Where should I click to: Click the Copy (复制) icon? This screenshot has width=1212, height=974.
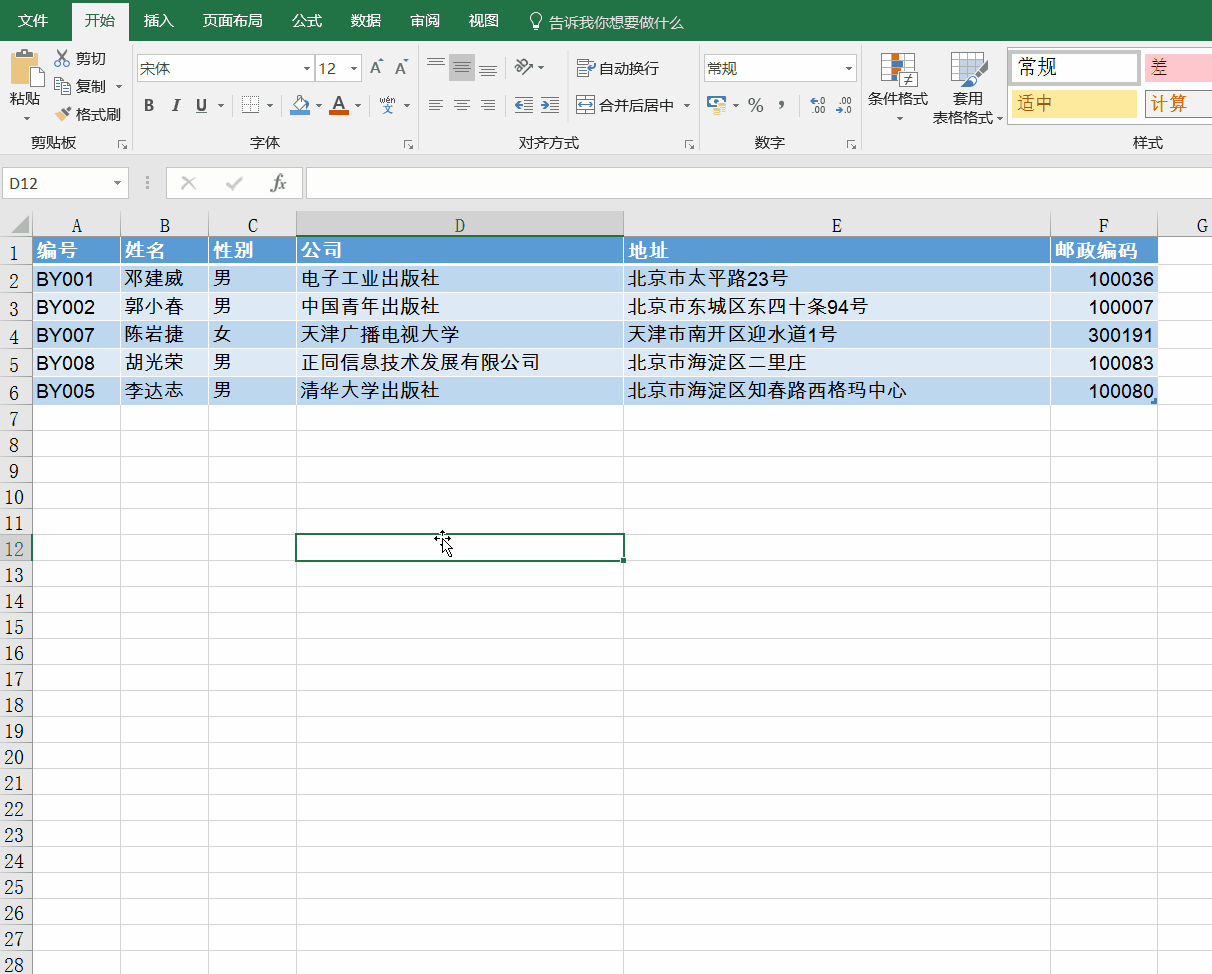click(62, 86)
